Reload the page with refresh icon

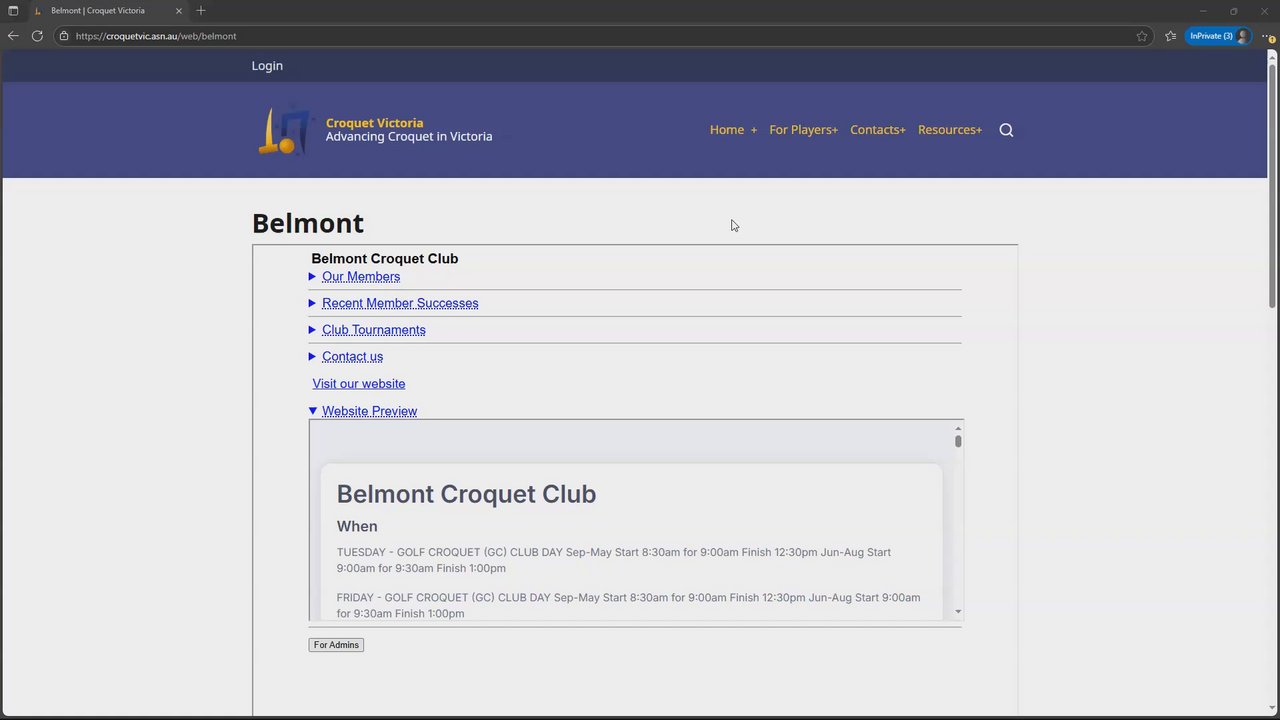point(37,36)
